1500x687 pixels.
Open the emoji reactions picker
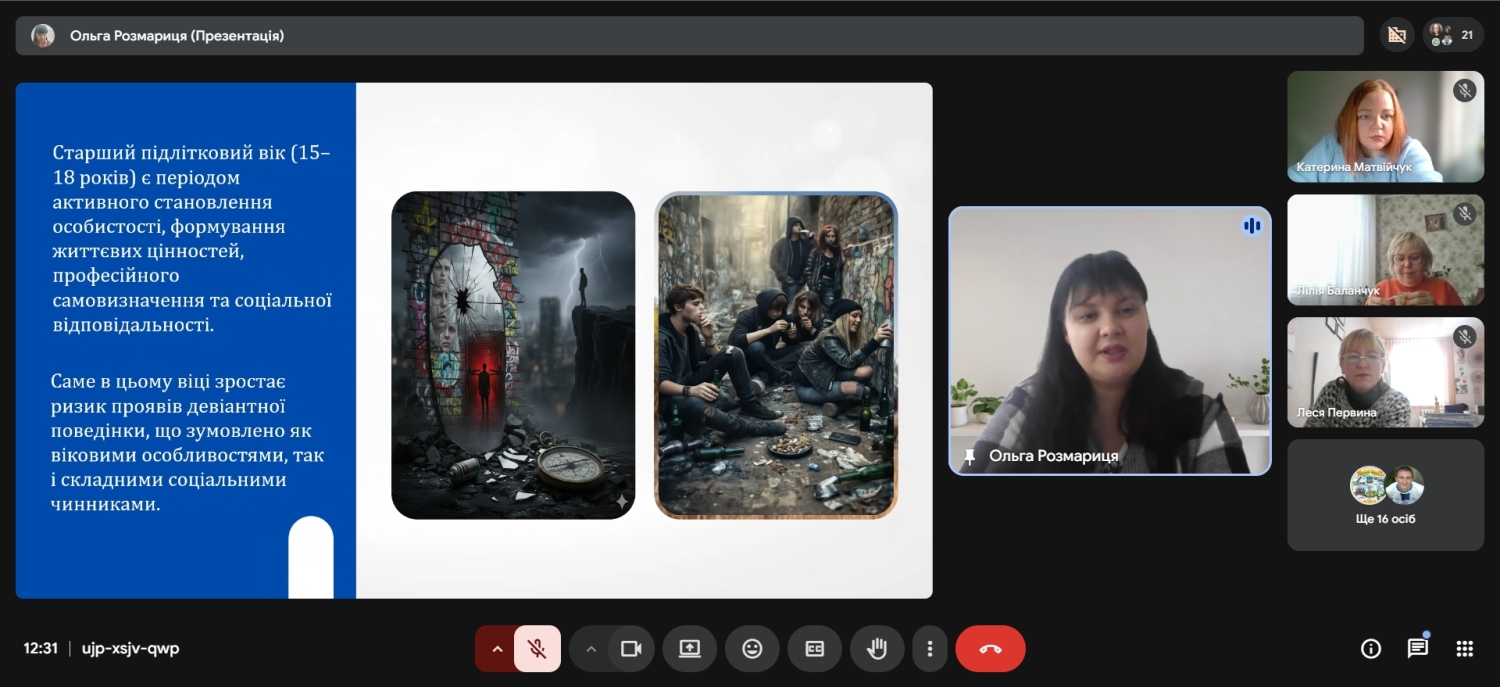(x=752, y=649)
